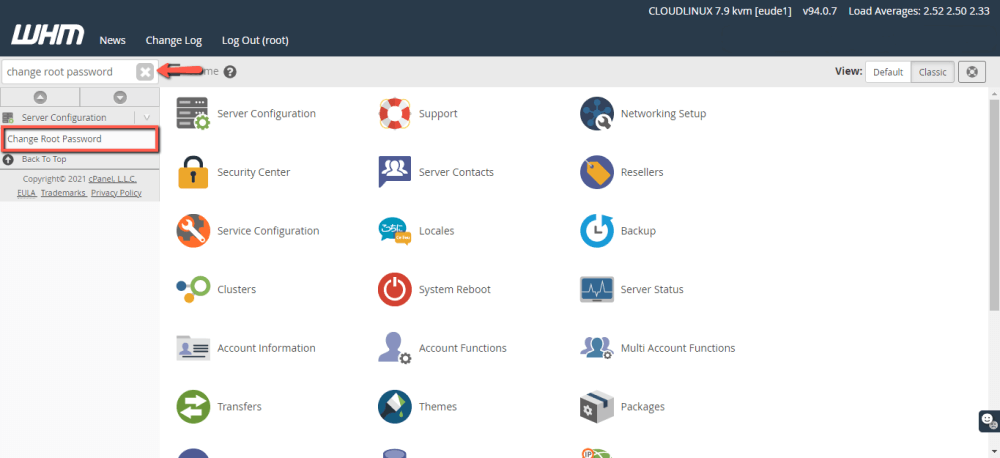Screen dimensions: 1000x458
Task: Open the Networking Setup icon
Action: click(596, 114)
